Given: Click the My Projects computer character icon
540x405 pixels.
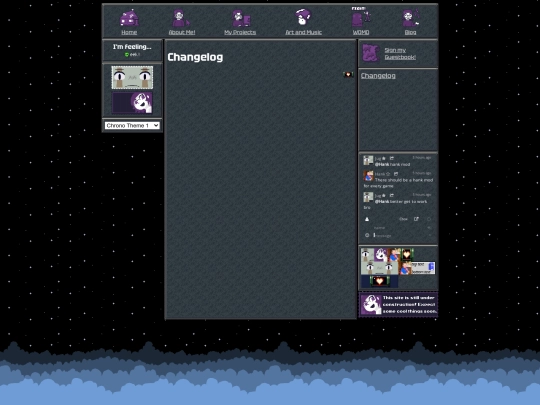Looking at the screenshot, I should point(241,18).
